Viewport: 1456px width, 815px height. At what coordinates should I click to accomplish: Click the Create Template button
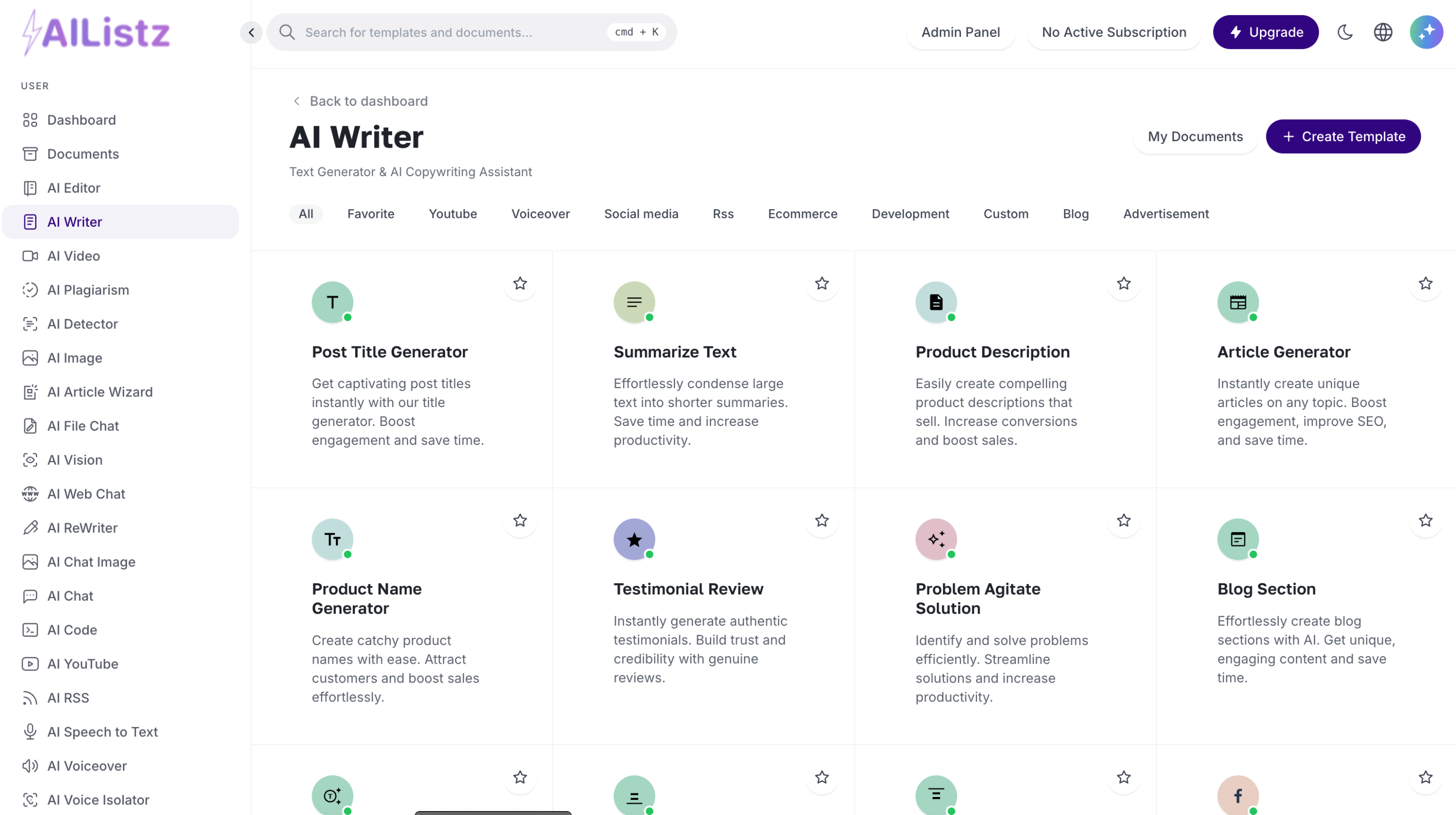1343,137
